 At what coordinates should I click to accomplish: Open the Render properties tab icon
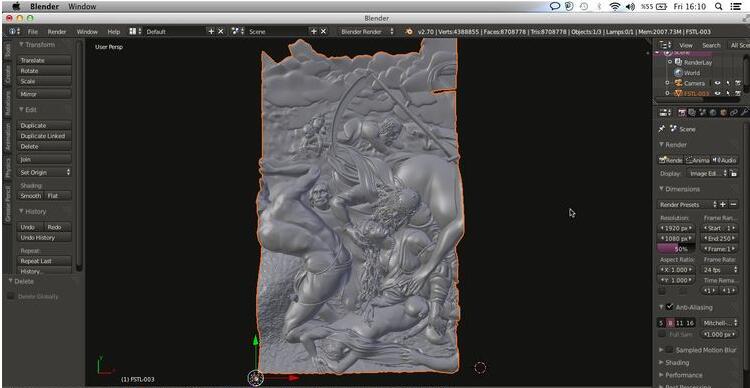pos(682,113)
